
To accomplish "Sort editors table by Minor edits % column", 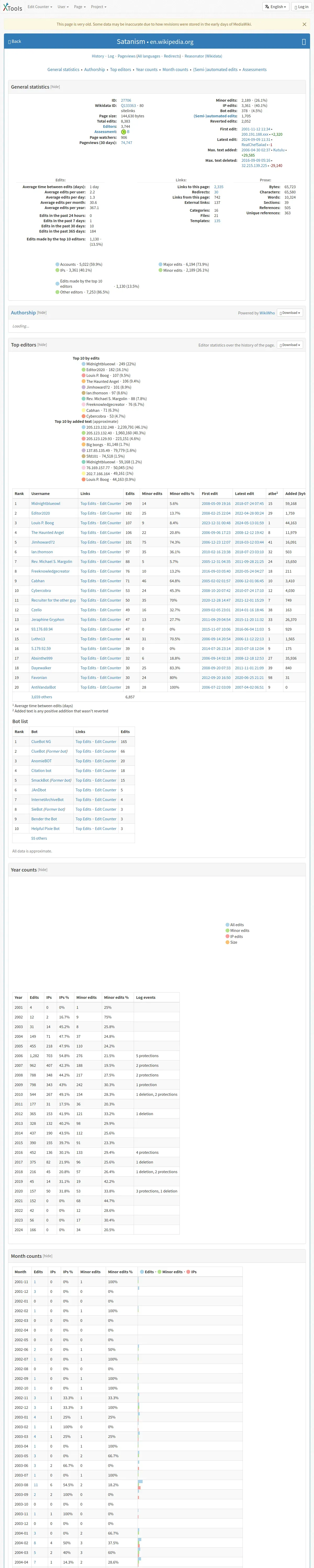I will 182,494.
